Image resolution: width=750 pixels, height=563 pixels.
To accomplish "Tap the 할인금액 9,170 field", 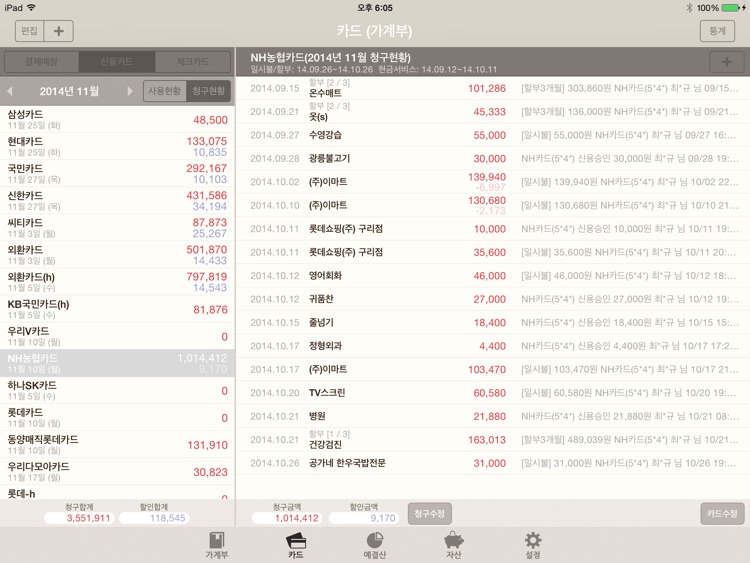I will 364,518.
